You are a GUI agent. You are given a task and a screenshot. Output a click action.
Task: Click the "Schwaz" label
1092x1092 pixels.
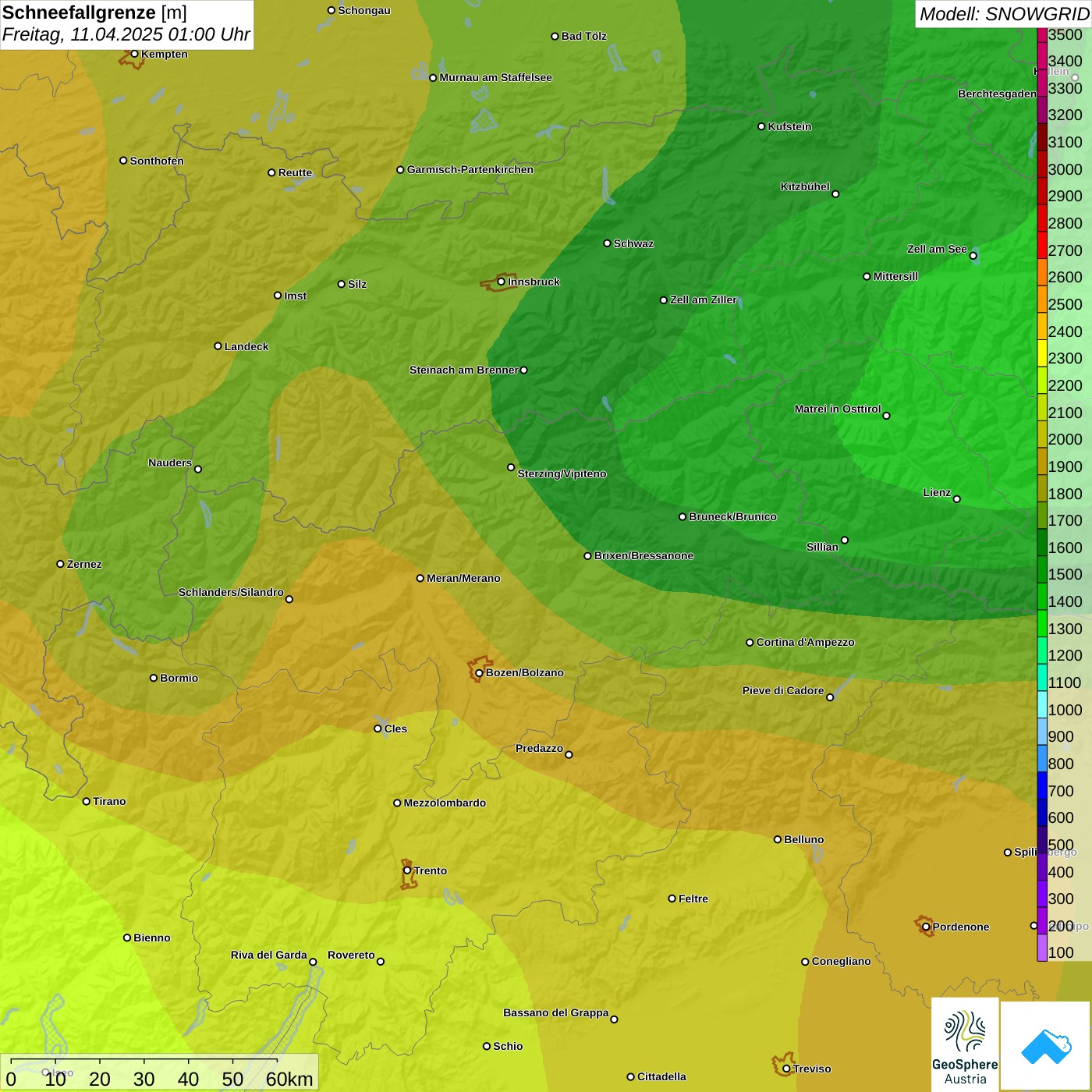coord(633,243)
